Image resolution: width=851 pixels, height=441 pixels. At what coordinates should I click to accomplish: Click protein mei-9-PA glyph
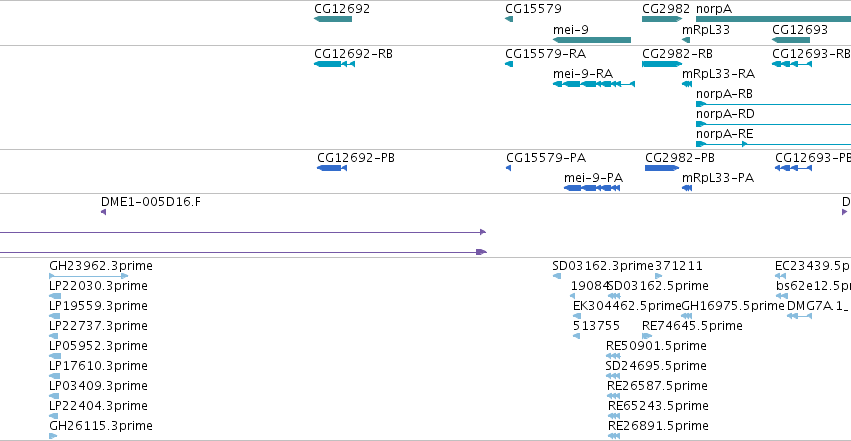tap(592, 188)
